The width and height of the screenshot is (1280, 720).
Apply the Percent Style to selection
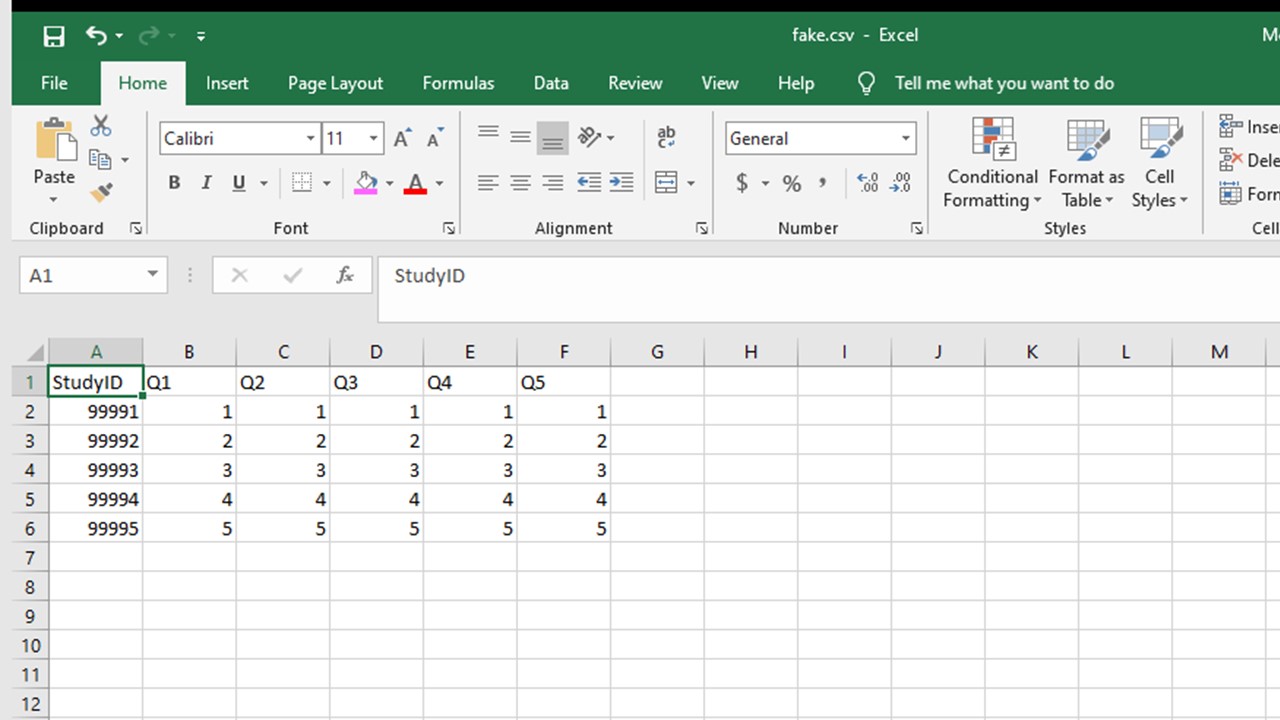791,183
